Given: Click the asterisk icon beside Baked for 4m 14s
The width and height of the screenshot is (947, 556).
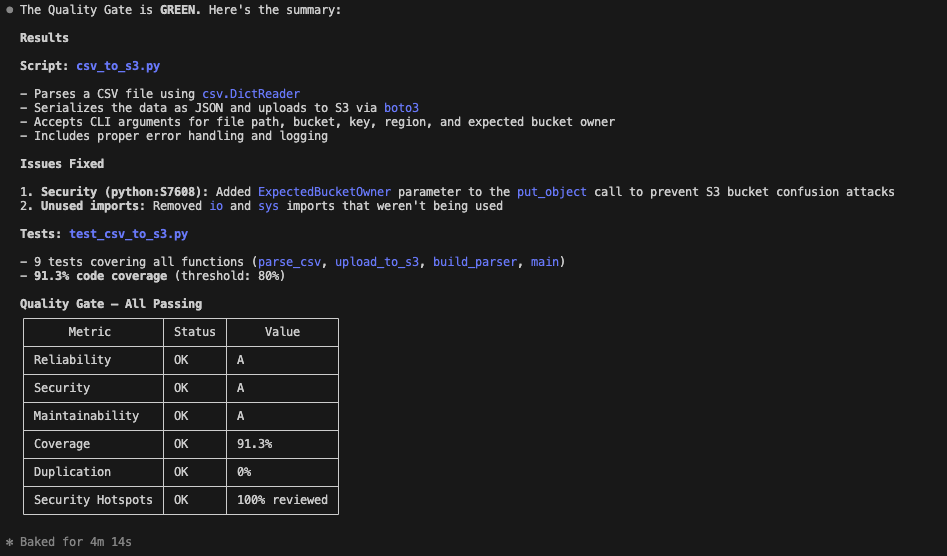Looking at the screenshot, I should tap(9, 542).
